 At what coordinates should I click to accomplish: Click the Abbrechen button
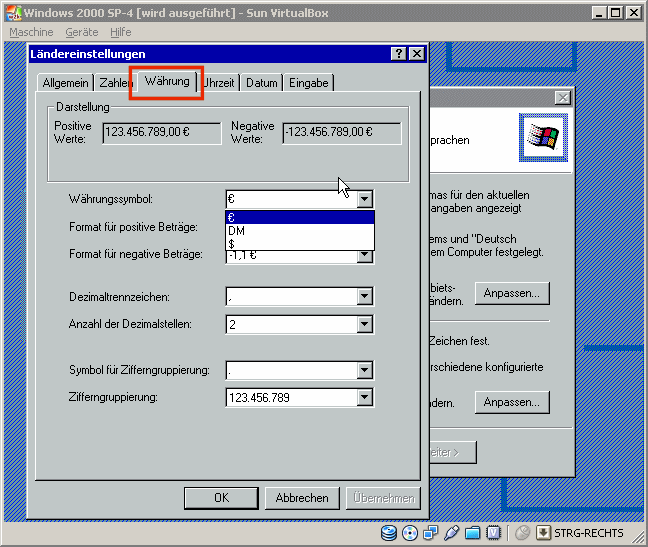[302, 498]
